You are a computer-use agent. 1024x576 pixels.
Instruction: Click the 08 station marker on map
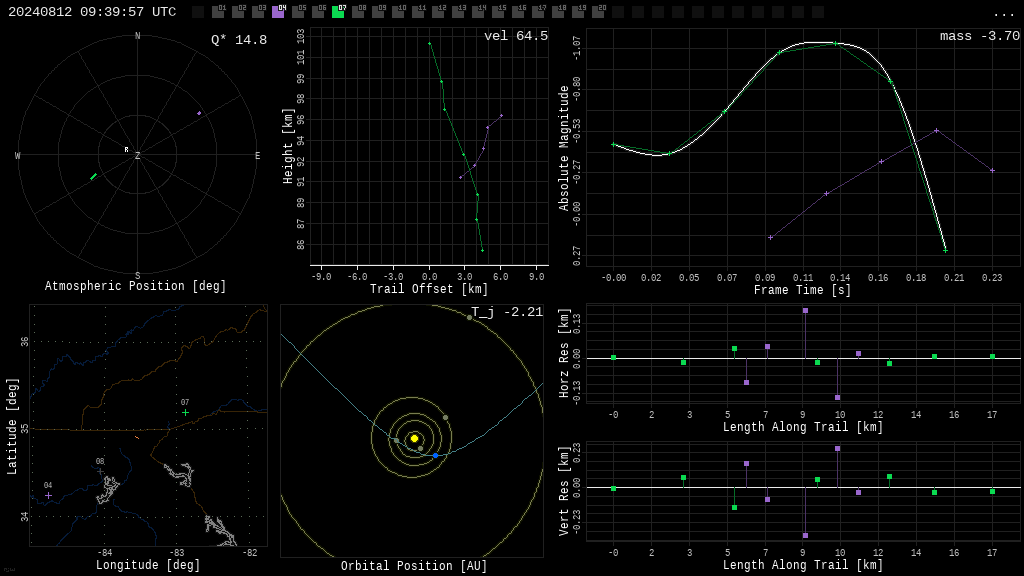100,471
